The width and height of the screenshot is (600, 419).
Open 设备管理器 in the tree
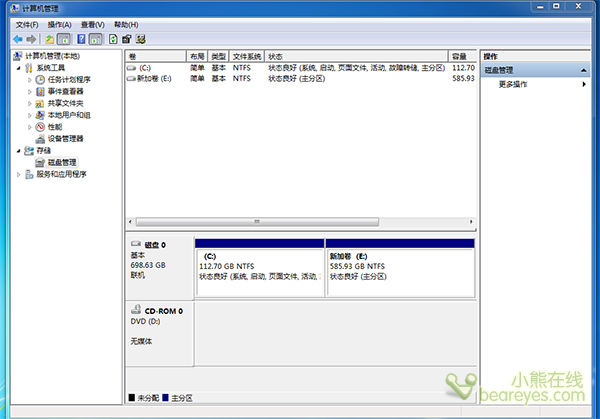point(65,139)
